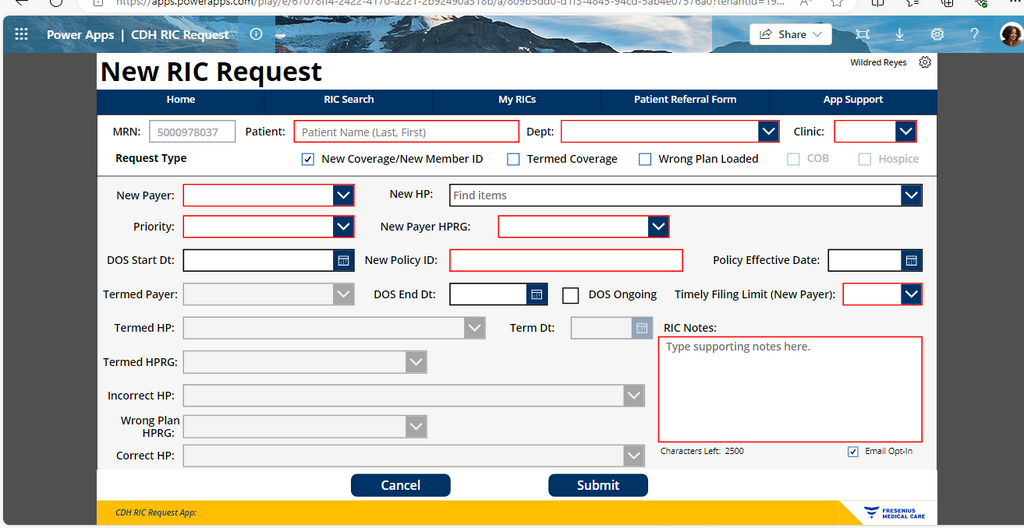Enable the DOS Ongoing checkbox
1024x528 pixels.
point(571,295)
